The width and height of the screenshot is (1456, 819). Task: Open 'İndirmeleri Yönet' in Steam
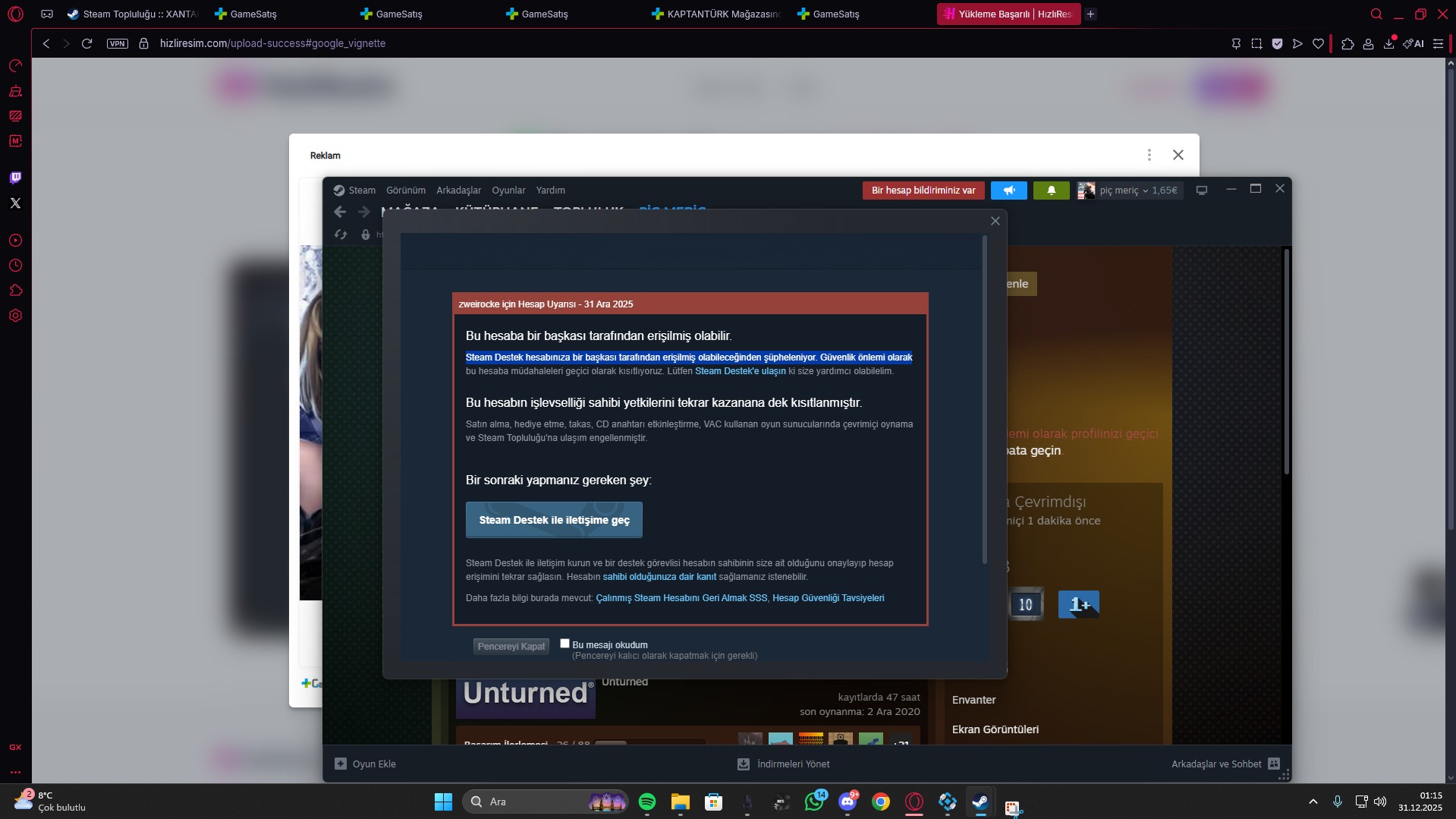click(784, 764)
